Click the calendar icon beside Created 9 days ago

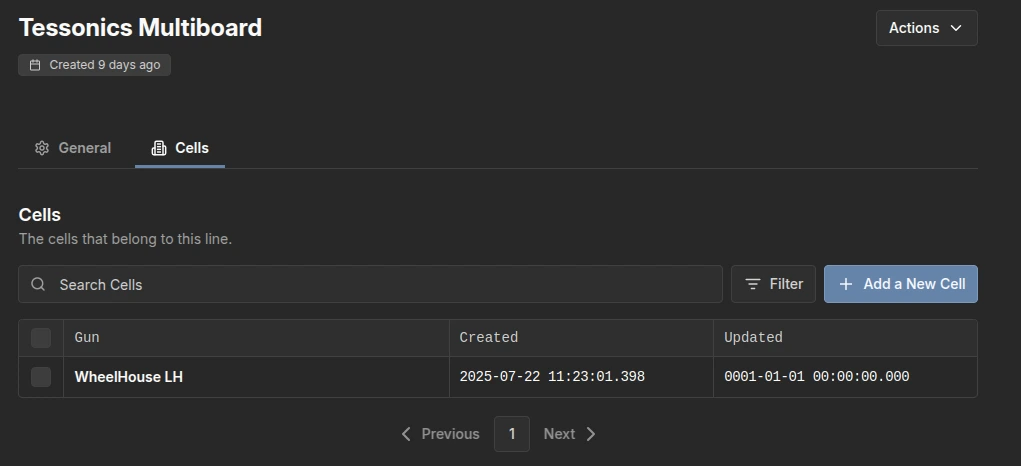point(35,65)
